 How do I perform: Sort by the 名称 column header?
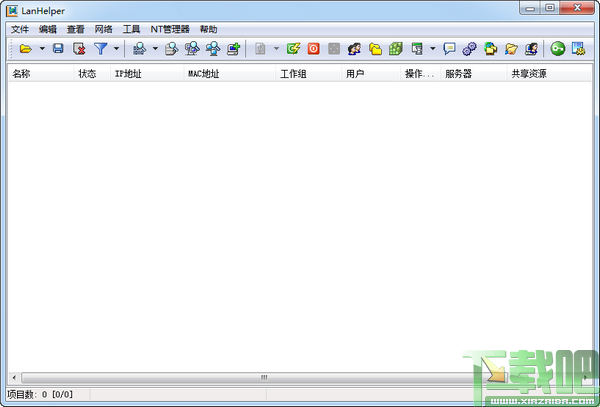coord(41,74)
